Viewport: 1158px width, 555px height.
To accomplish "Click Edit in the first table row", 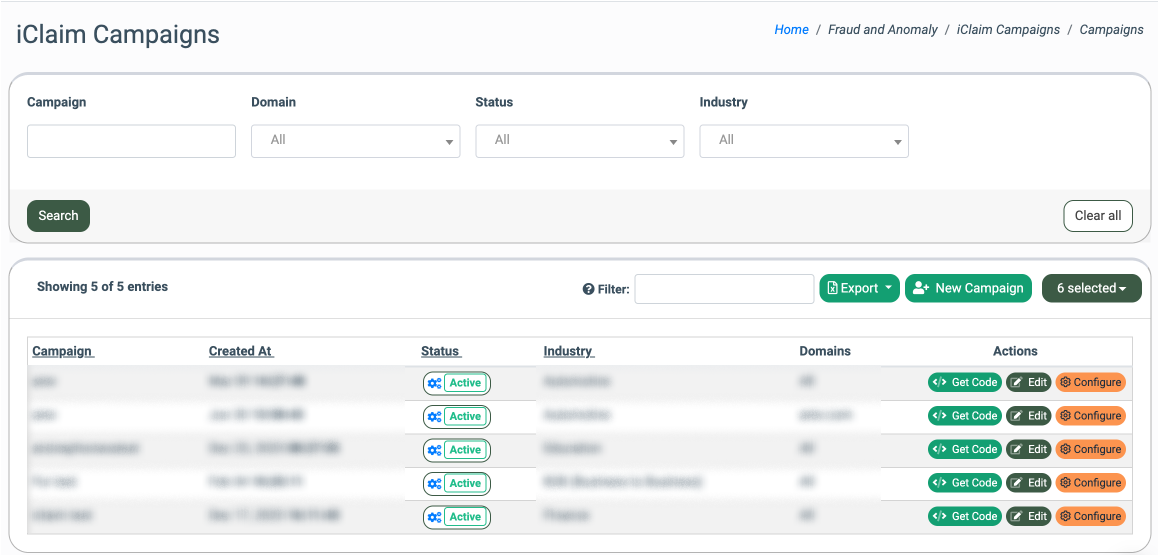I will [x=1029, y=382].
